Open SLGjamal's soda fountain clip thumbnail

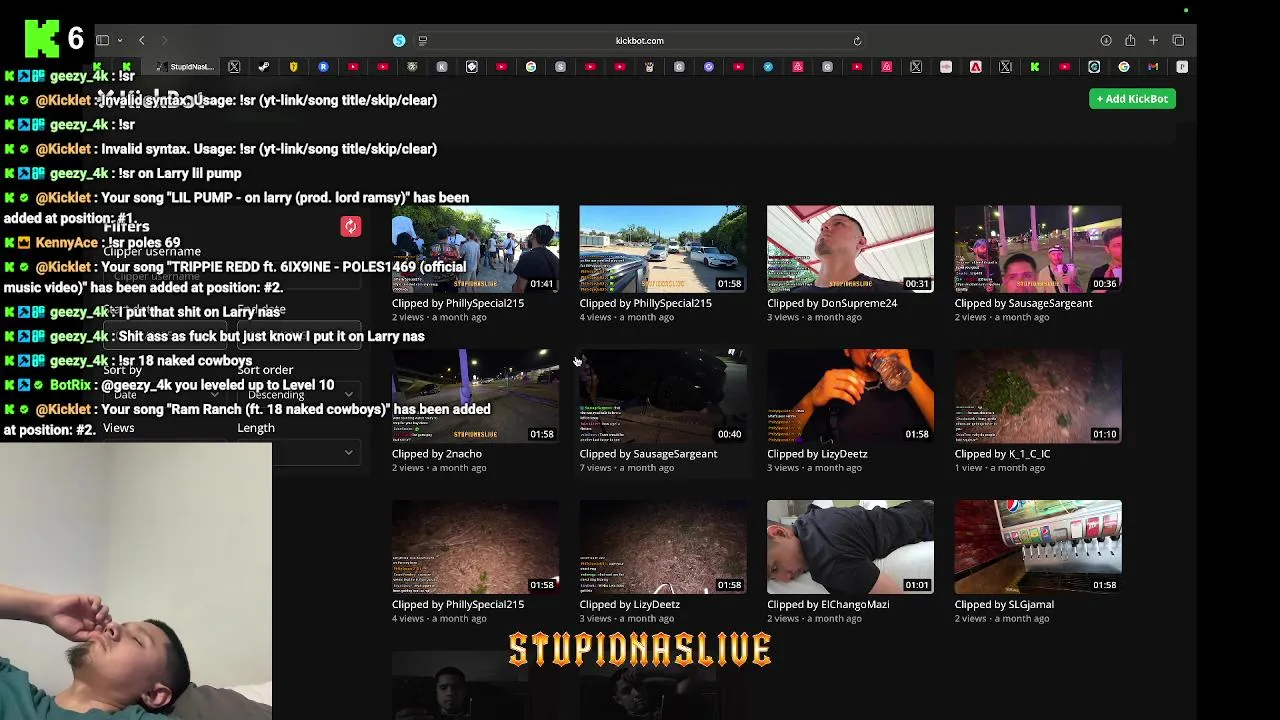point(1038,547)
